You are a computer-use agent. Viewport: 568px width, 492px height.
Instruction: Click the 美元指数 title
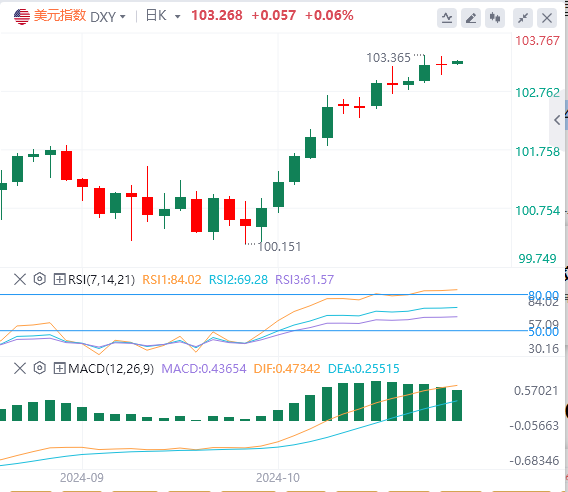[60, 16]
